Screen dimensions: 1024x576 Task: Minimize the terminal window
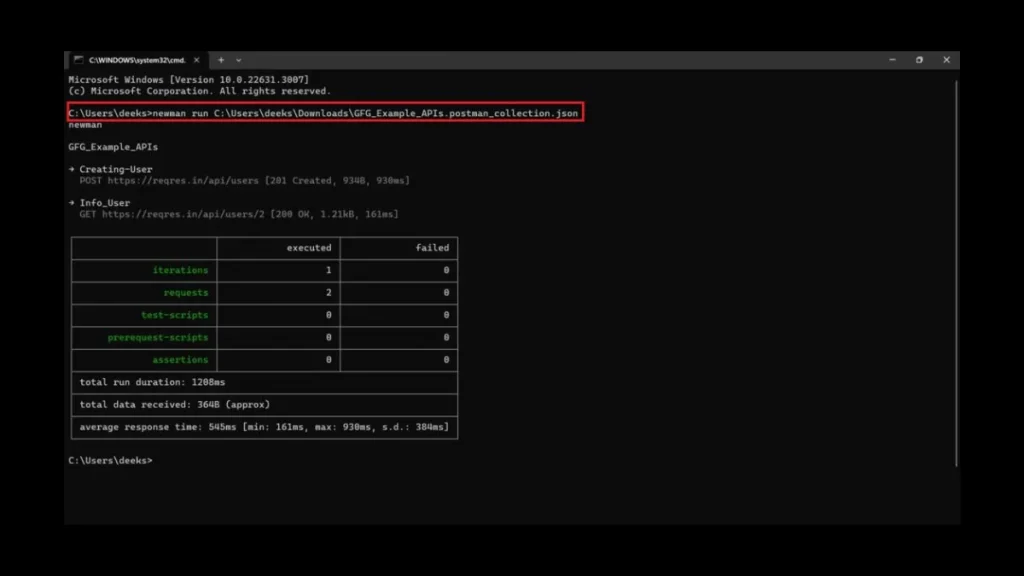point(891,60)
